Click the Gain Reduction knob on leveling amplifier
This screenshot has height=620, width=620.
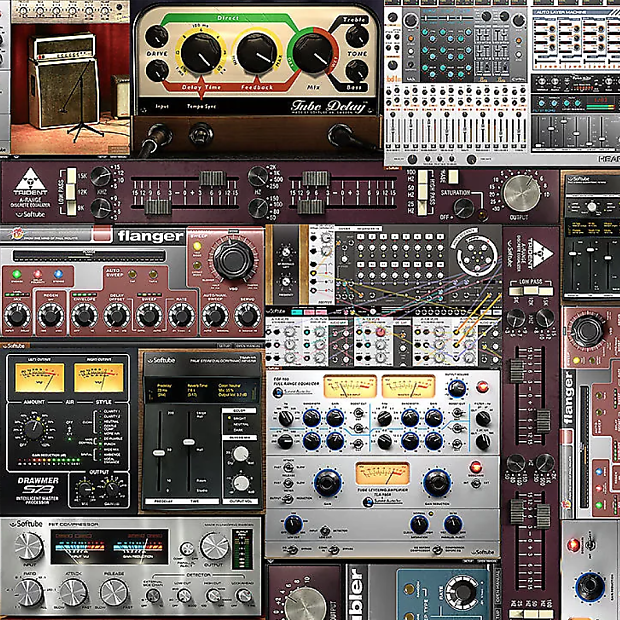click(437, 483)
